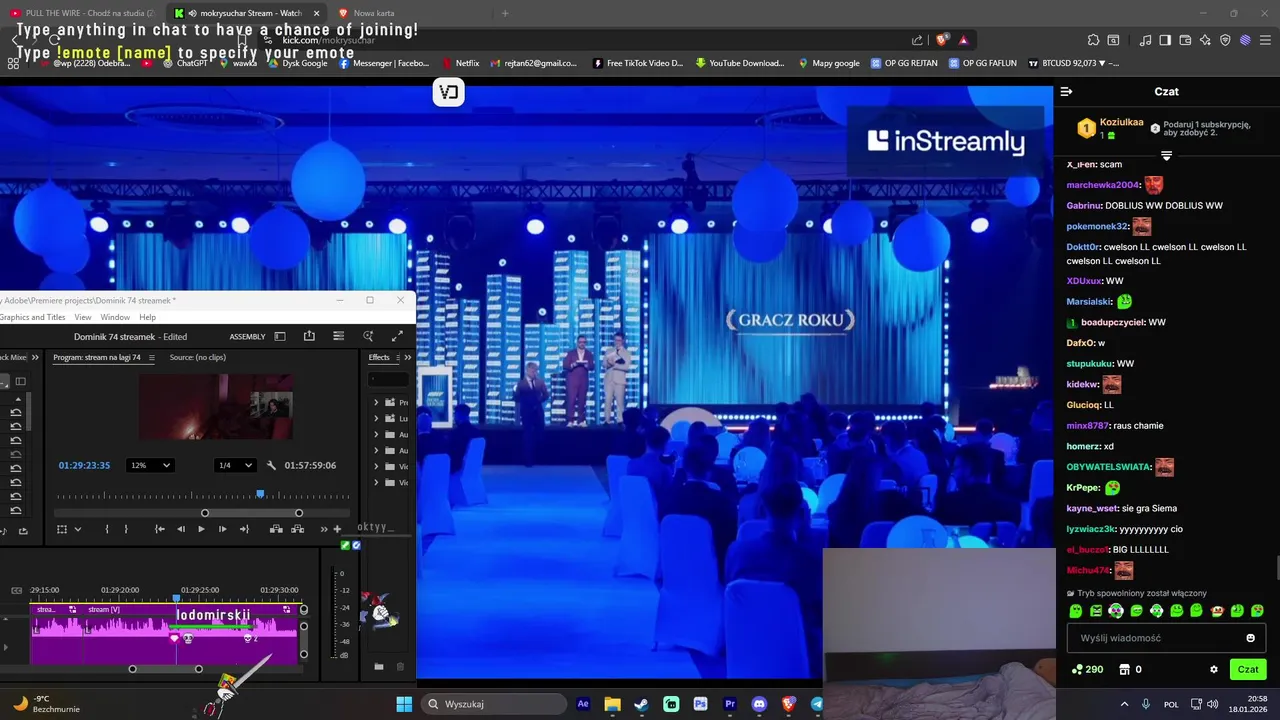Viewport: 1280px width, 720px height.
Task: Open Graphics and Titles menu
Action: [x=32, y=317]
